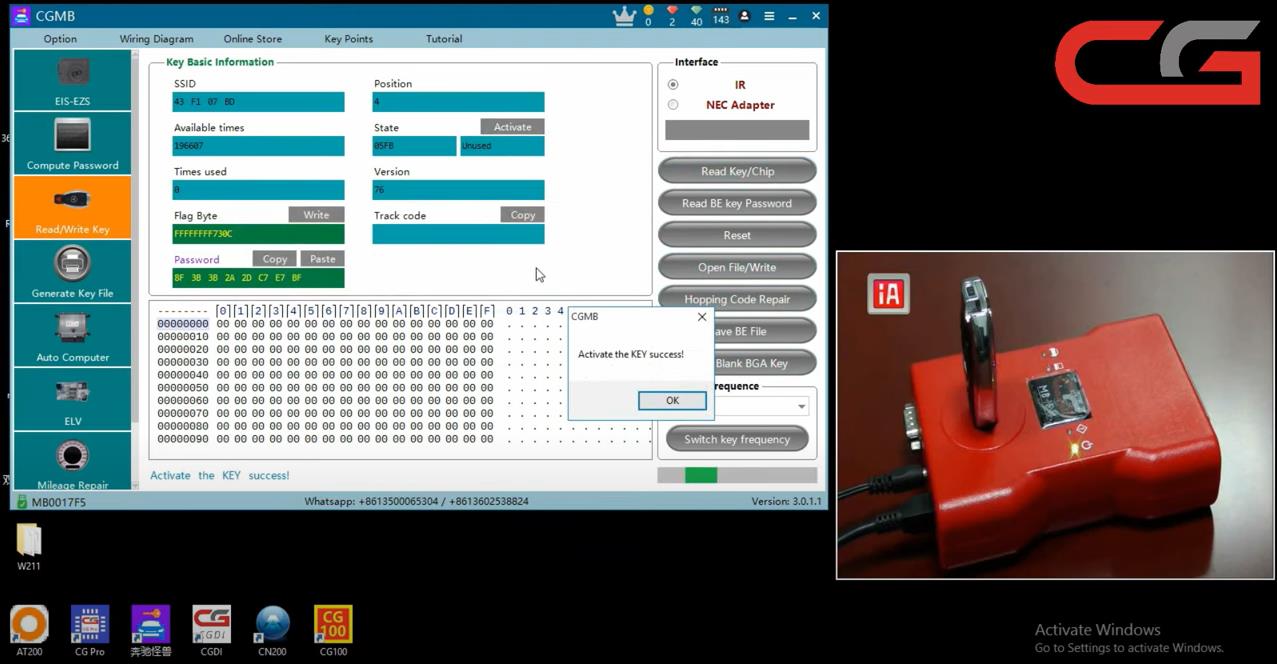Click the Activate button beside State
Image resolution: width=1277 pixels, height=664 pixels.
click(512, 127)
